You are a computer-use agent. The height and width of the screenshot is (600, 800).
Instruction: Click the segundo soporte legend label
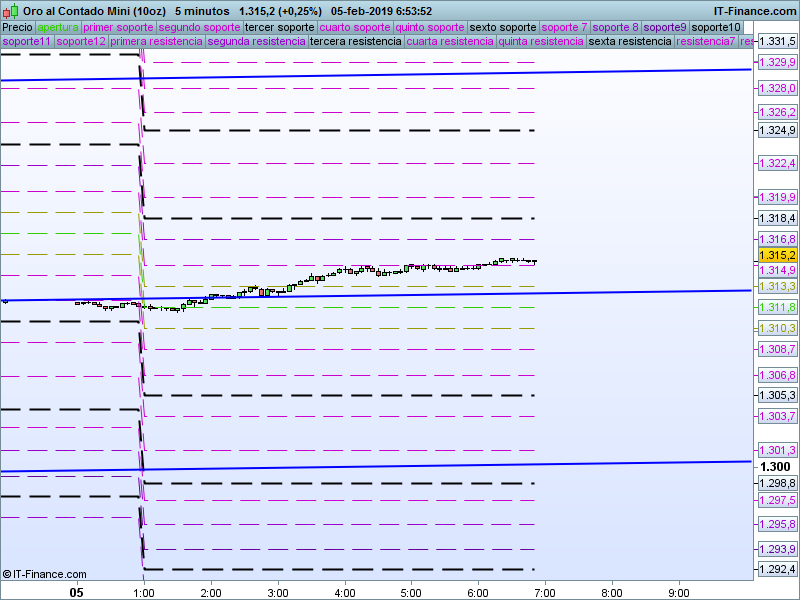[199, 27]
